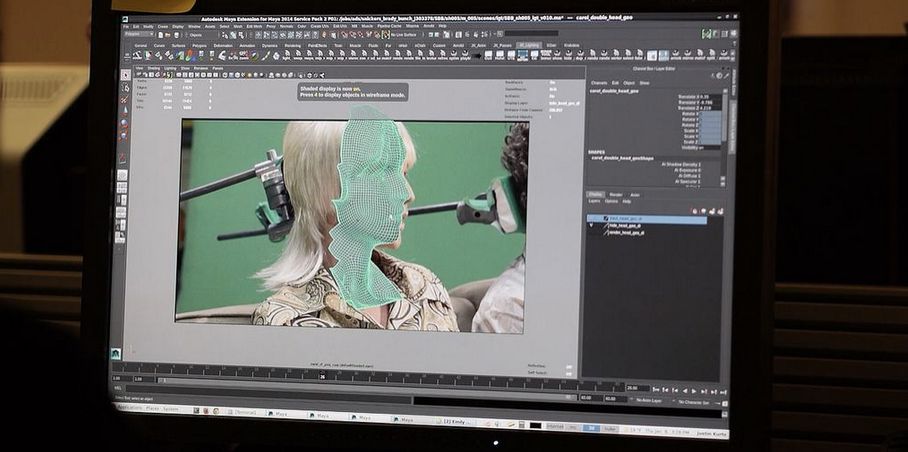This screenshot has height=452, width=908.
Task: Switch to the Animation shelf tab
Action: pyautogui.click(x=247, y=45)
